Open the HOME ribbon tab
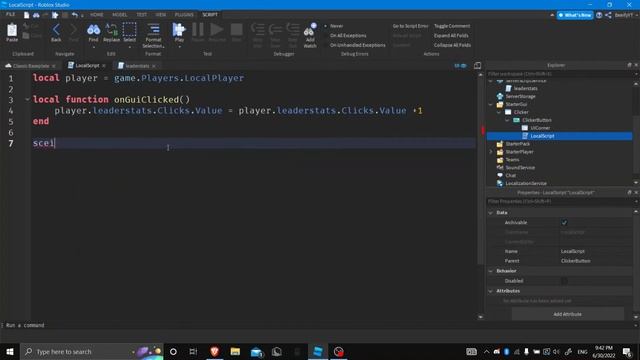This screenshot has width=640, height=360. pos(97,15)
